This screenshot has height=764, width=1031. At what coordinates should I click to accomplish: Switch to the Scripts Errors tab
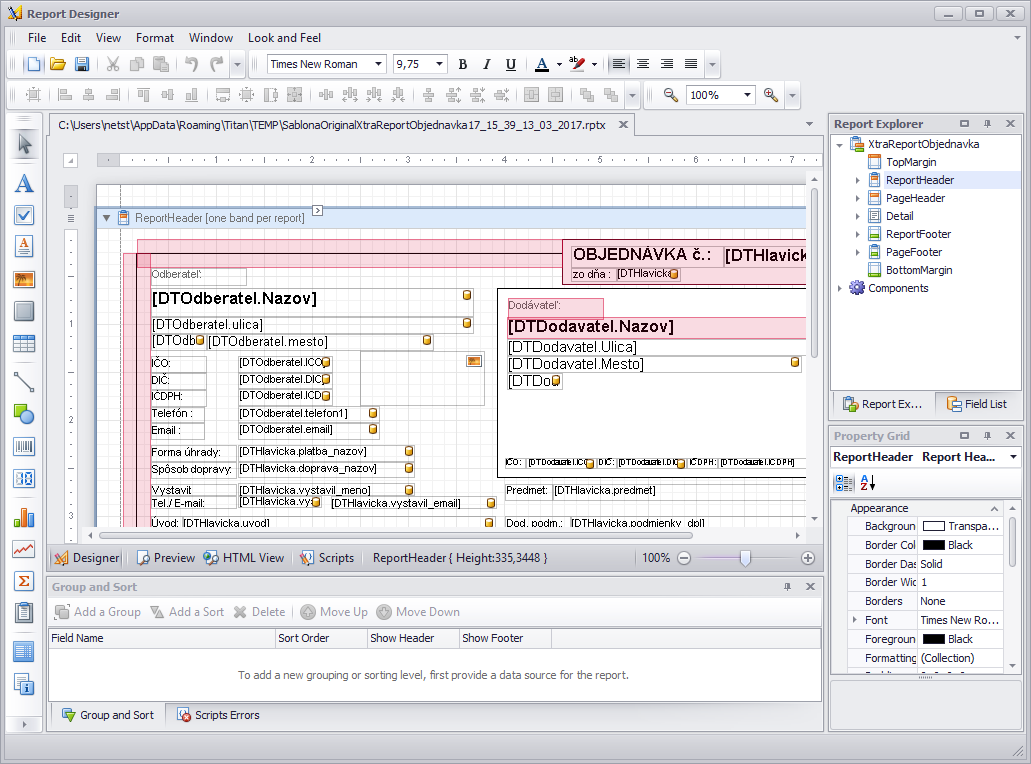(x=218, y=715)
